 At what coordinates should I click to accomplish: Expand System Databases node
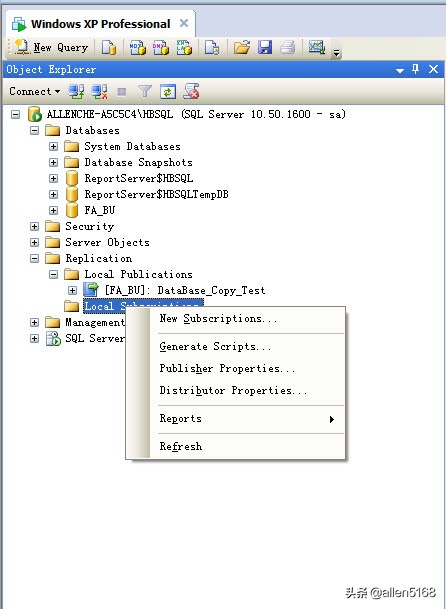click(54, 146)
